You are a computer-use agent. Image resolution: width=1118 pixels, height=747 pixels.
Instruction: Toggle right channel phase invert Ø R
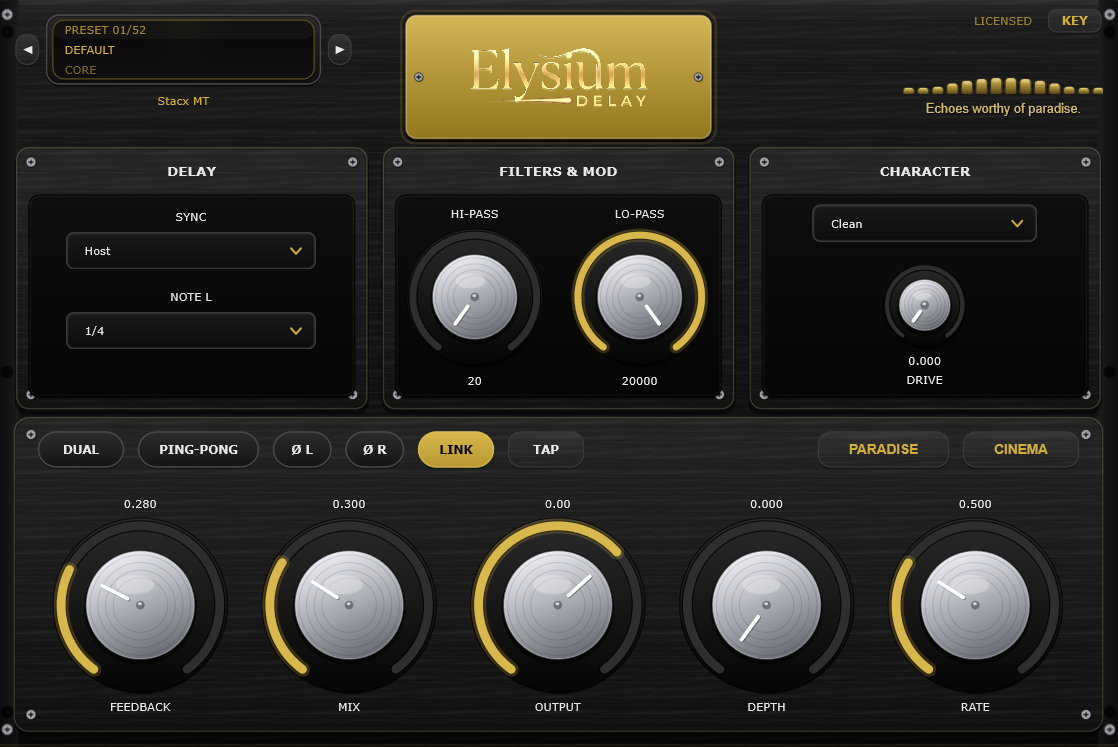[x=374, y=450]
